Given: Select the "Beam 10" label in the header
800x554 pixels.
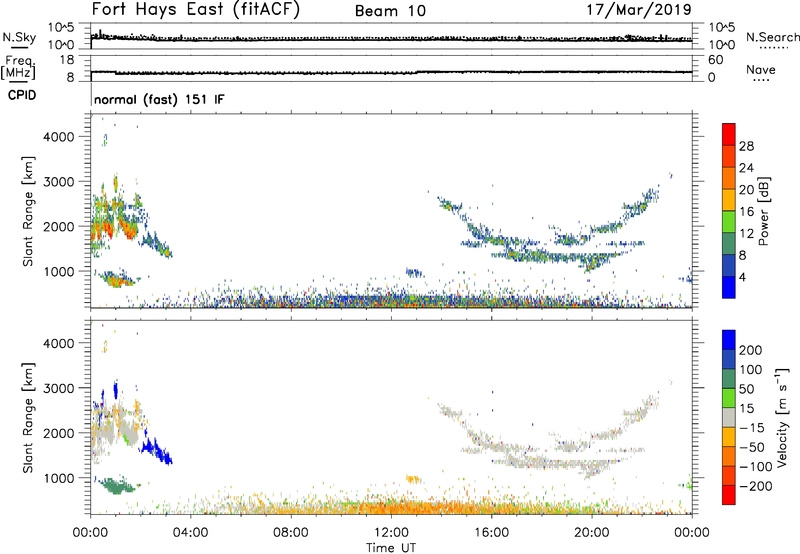Looking at the screenshot, I should 390,11.
